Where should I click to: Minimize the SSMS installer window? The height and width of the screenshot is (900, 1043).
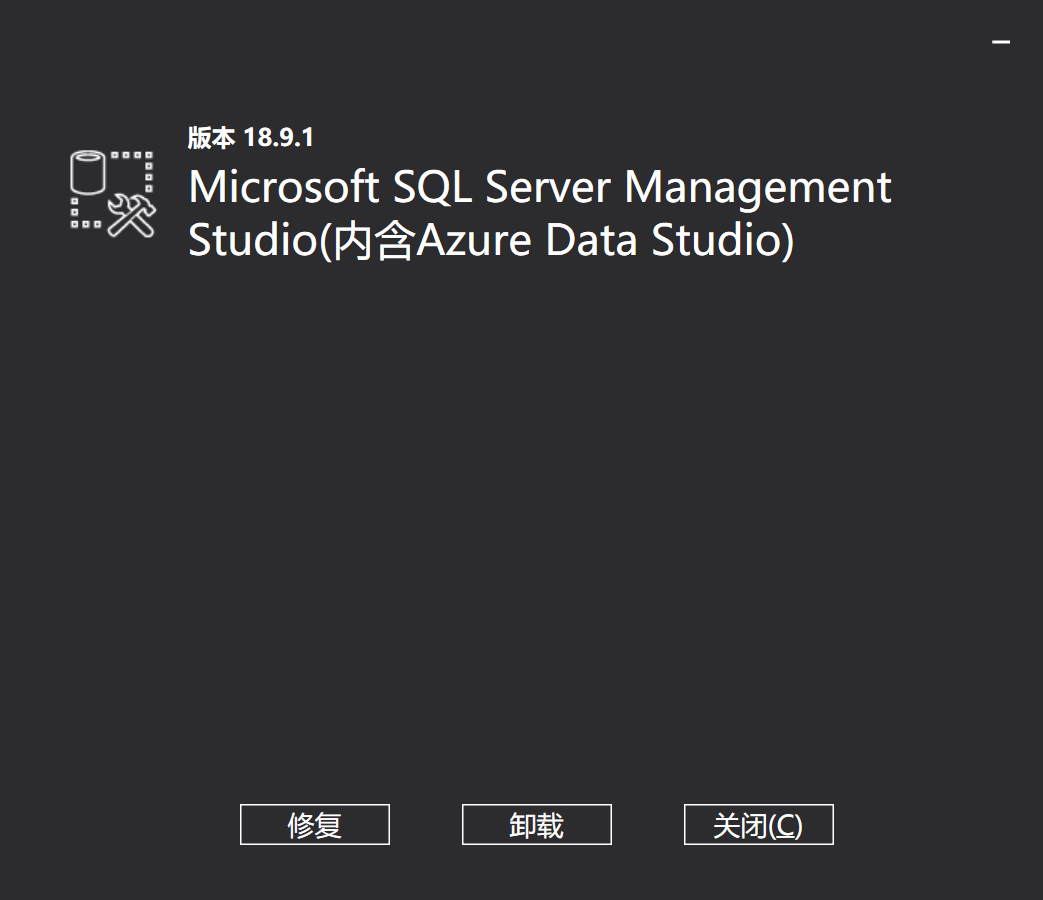pyautogui.click(x=1001, y=42)
